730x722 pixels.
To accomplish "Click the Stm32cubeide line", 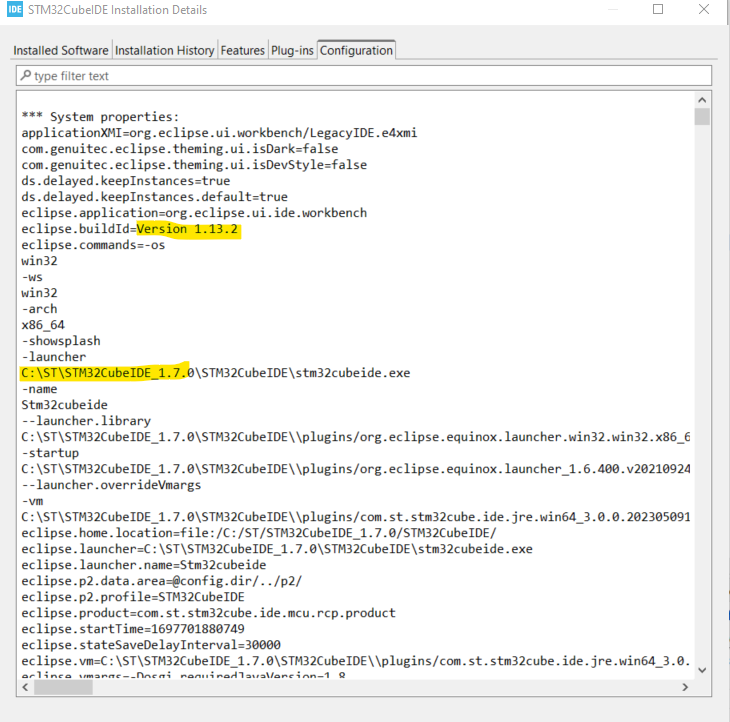I will click(64, 405).
